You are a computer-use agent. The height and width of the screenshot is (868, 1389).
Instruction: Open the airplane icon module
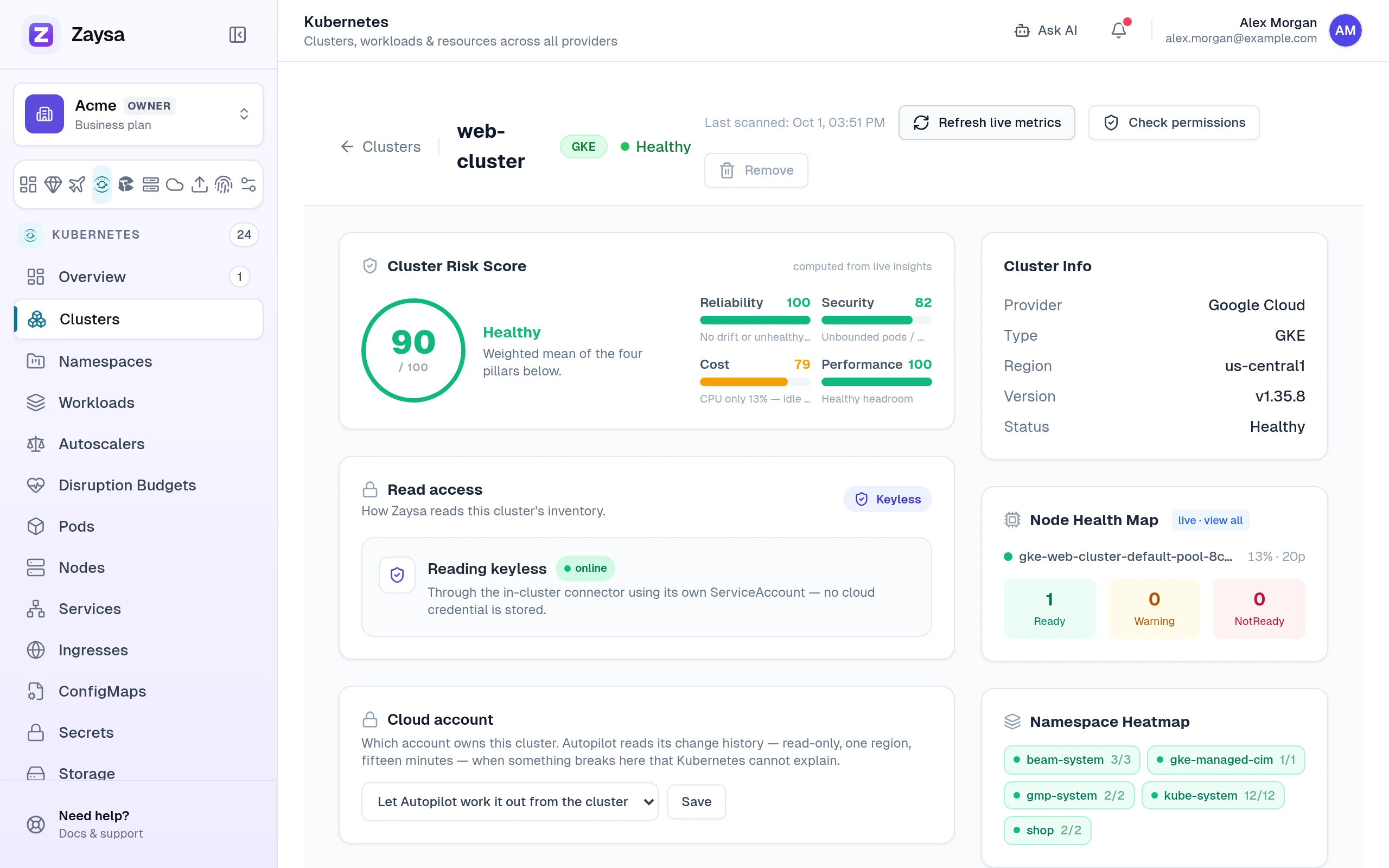pyautogui.click(x=77, y=184)
